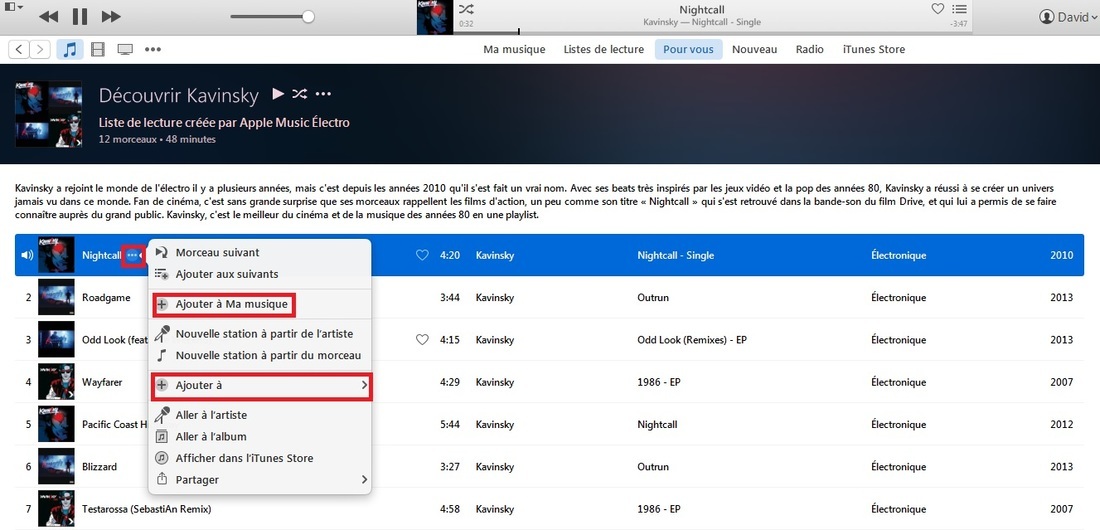Pause the playing track
The width and height of the screenshot is (1100, 530).
[80, 17]
